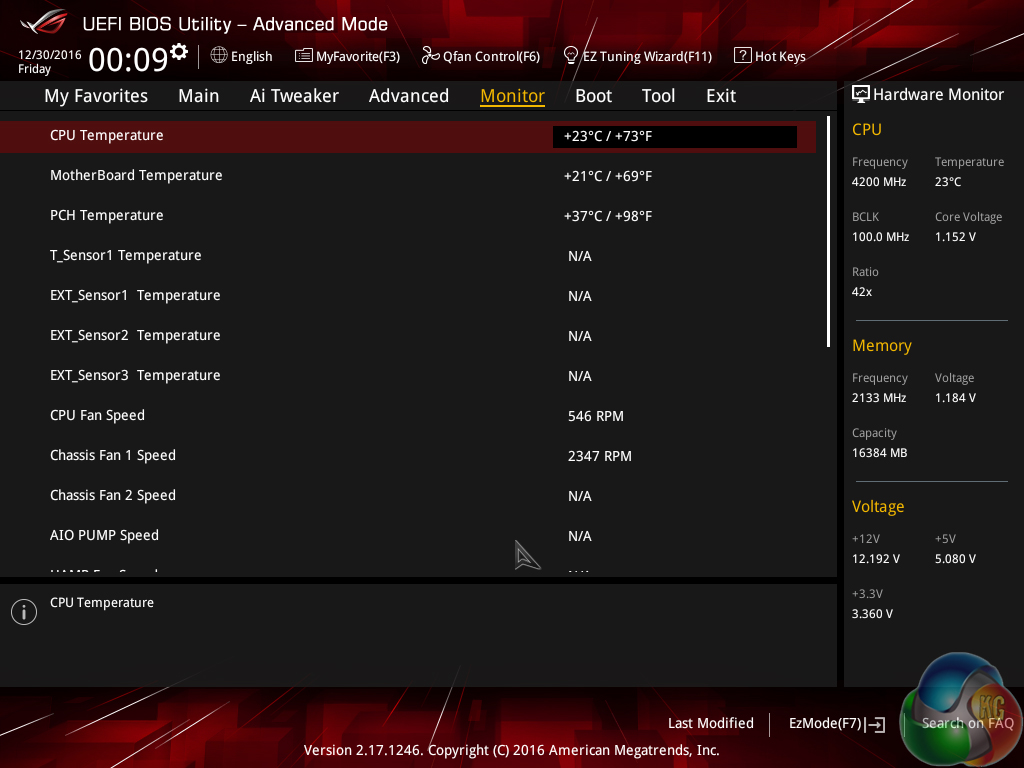
Task: Open clock settings gear icon
Action: coord(179,51)
